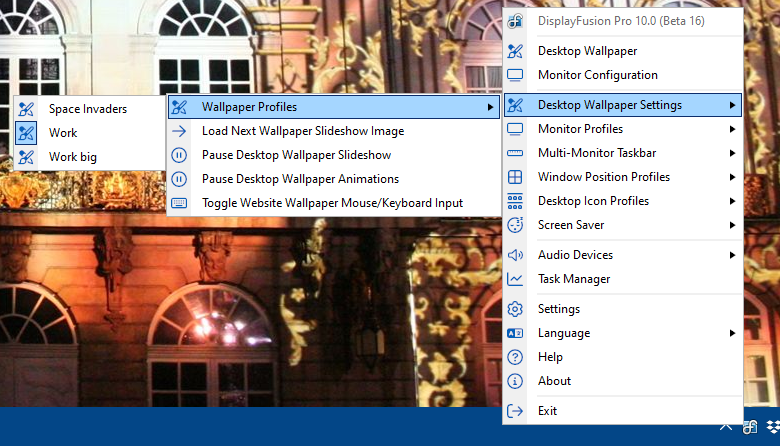This screenshot has height=446, width=780.
Task: Click the Work big profile icon
Action: (x=26, y=157)
